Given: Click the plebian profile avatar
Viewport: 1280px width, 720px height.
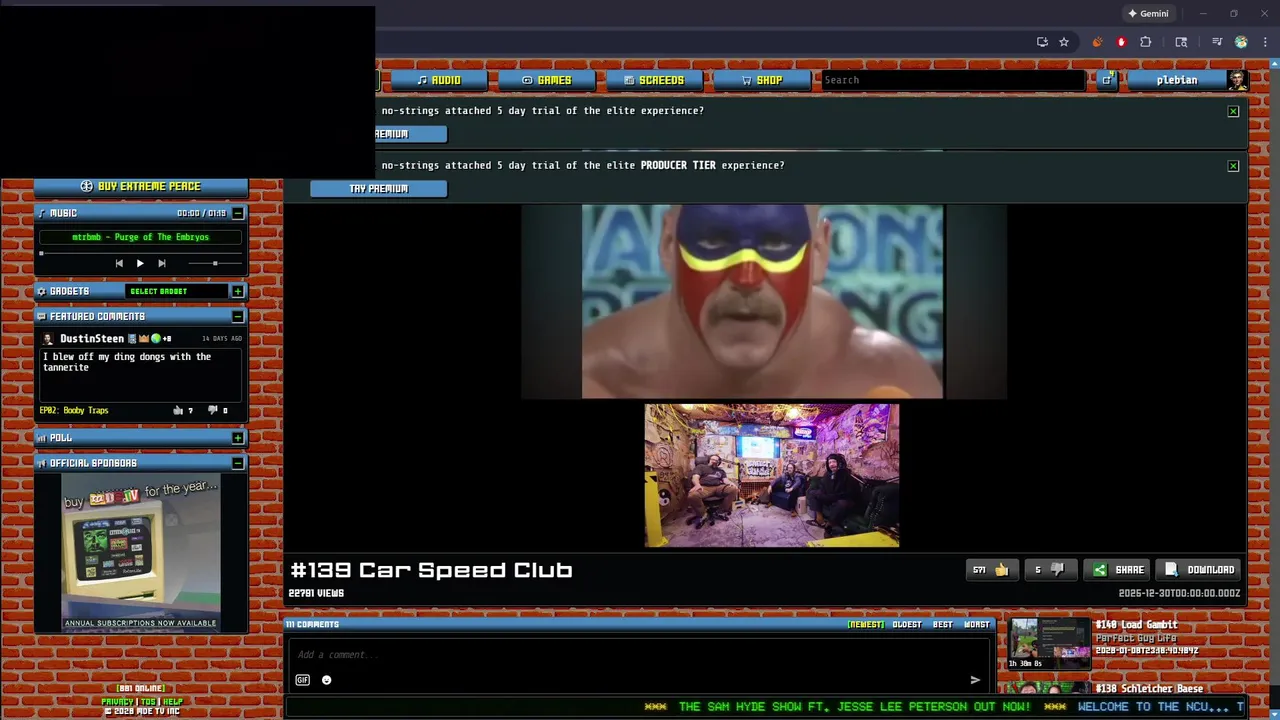Looking at the screenshot, I should point(1237,80).
